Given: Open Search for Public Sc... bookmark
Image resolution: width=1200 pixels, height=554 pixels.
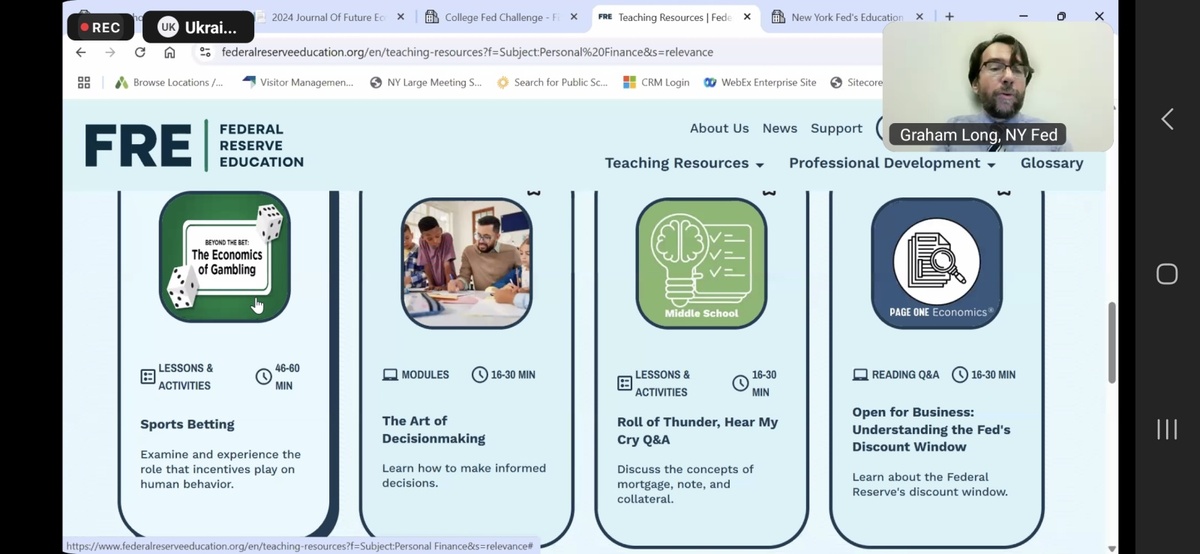Looking at the screenshot, I should (x=552, y=83).
